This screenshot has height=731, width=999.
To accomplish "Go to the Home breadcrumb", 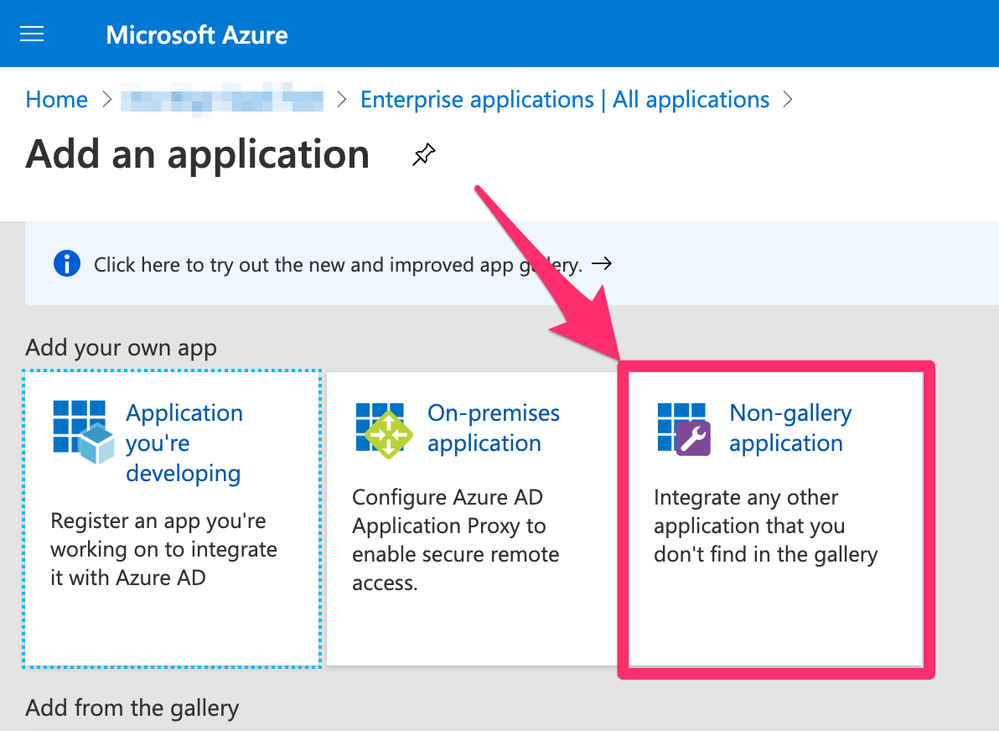I will click(x=57, y=99).
